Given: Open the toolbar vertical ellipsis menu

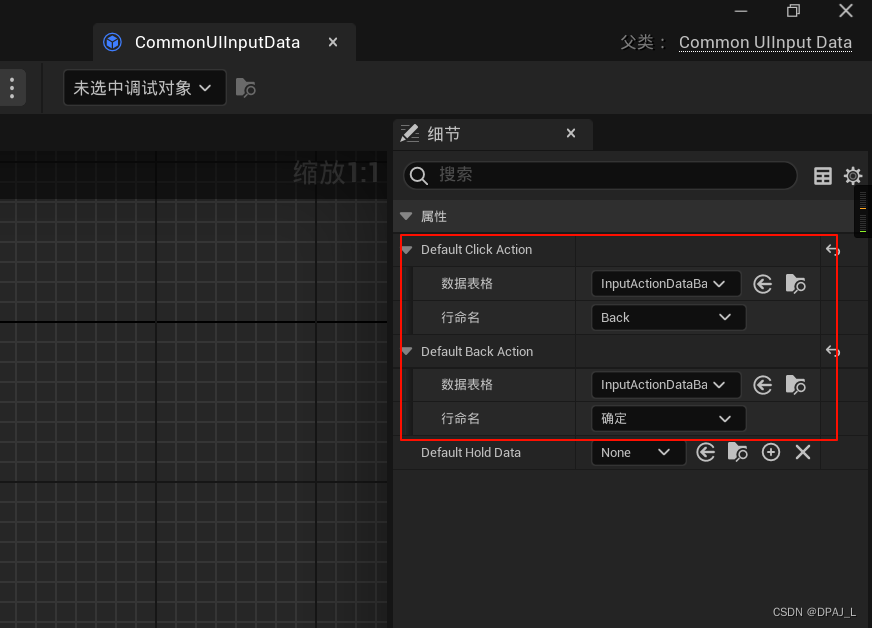Looking at the screenshot, I should click(x=13, y=87).
